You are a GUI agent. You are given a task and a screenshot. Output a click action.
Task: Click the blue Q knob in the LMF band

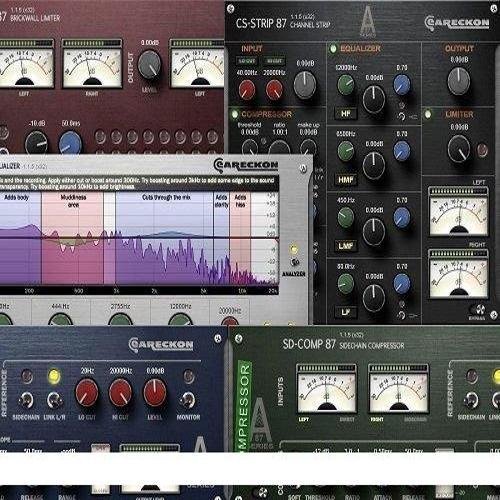coord(402,217)
